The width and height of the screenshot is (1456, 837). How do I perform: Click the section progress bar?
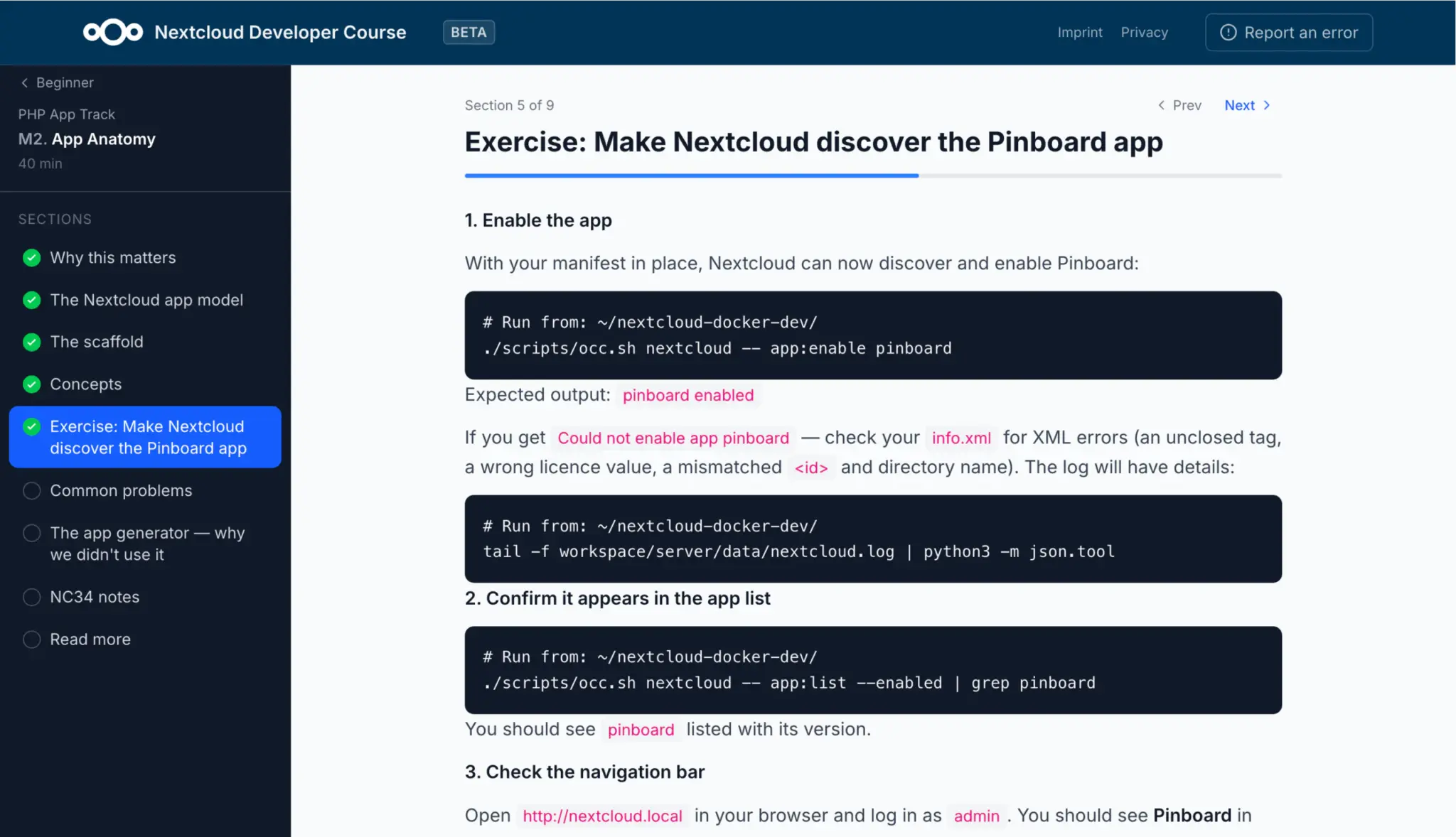(873, 175)
